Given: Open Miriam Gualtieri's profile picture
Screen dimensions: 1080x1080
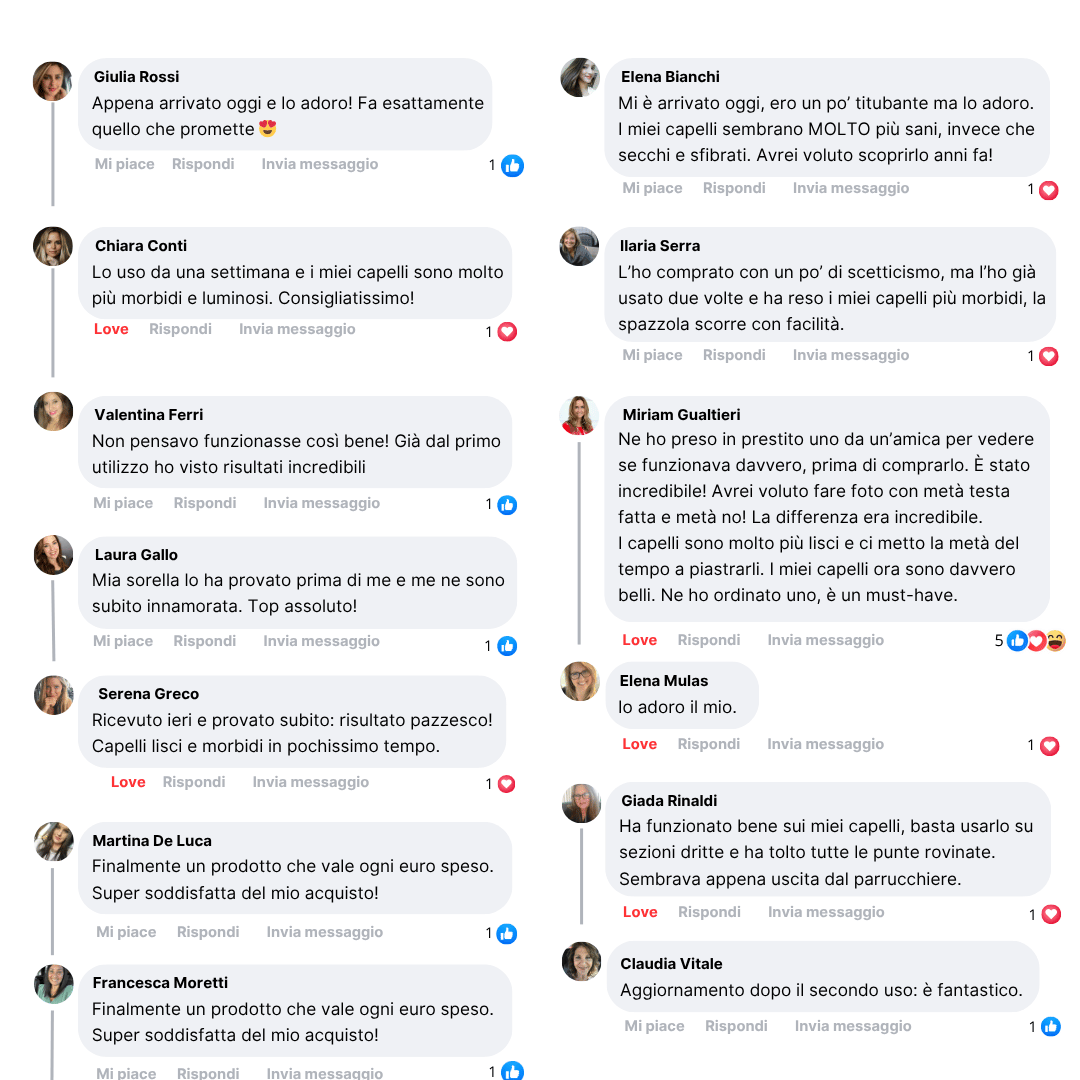Looking at the screenshot, I should pos(579,415).
